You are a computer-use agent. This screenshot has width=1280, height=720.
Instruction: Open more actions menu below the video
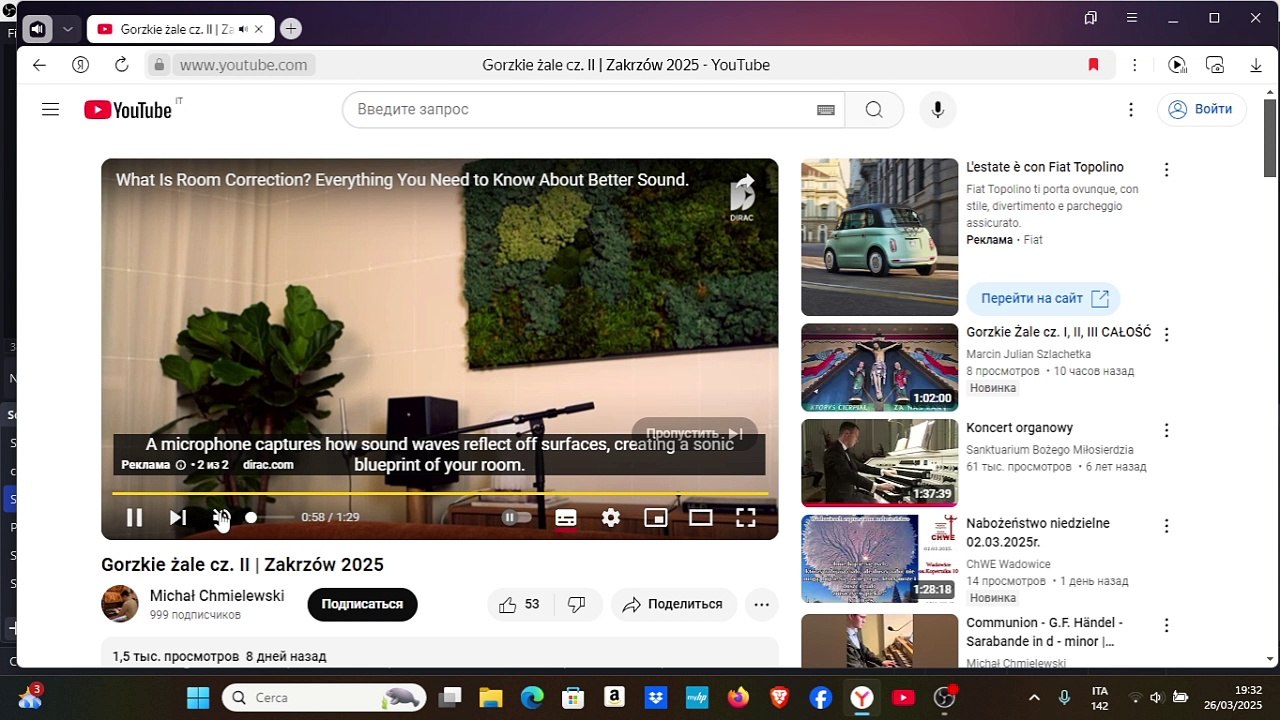(762, 604)
